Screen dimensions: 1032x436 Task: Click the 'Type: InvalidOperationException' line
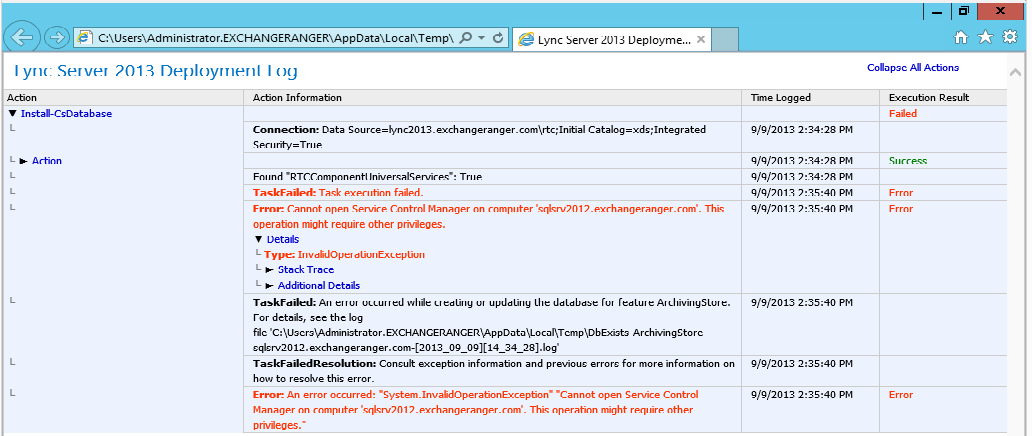(344, 254)
